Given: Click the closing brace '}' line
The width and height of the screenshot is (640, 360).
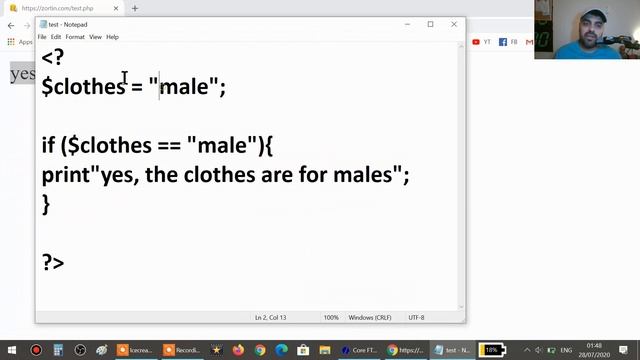Looking at the screenshot, I should coord(46,204).
